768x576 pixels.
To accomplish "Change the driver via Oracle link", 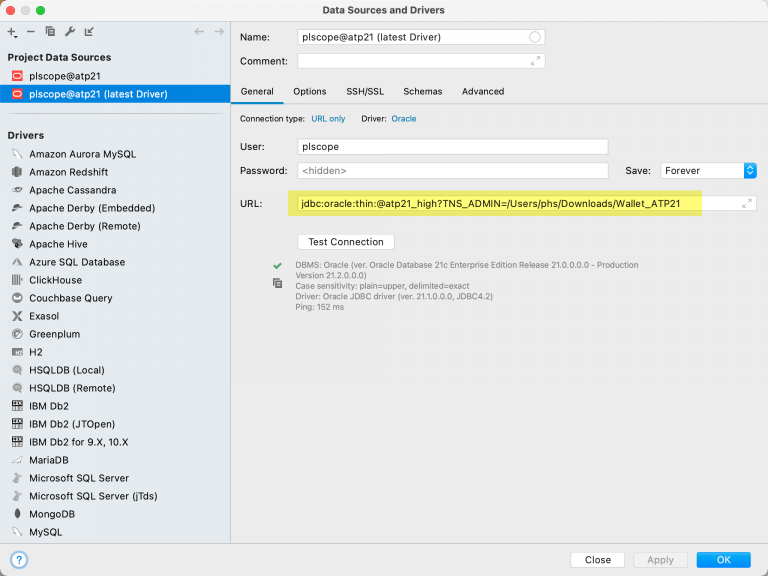I will [404, 119].
